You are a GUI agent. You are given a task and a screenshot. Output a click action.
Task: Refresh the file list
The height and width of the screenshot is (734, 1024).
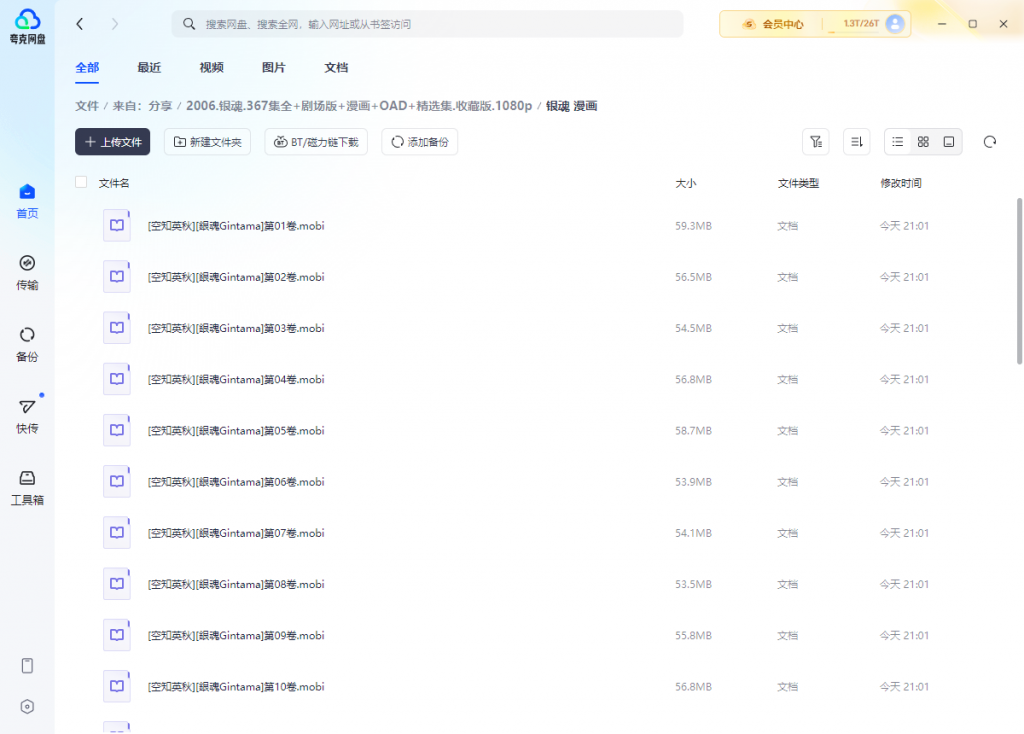pyautogui.click(x=990, y=142)
